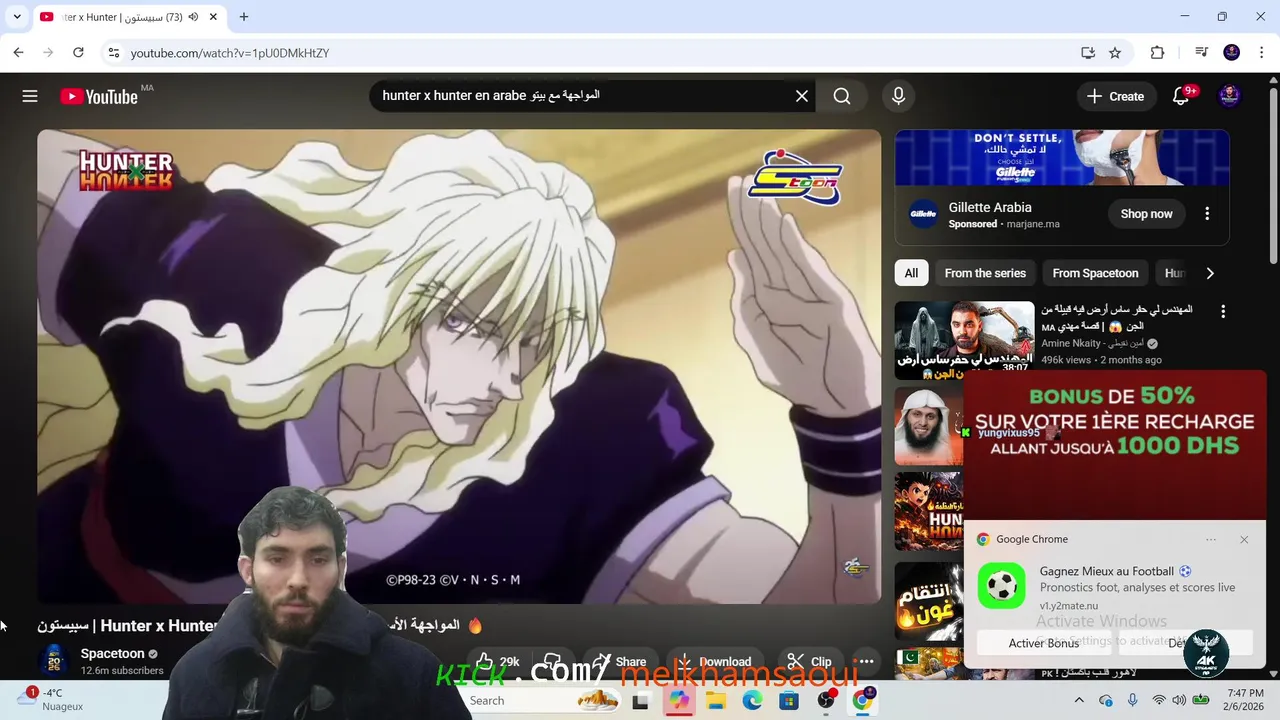Go back to the previous page
The height and width of the screenshot is (720, 1280).
18,53
